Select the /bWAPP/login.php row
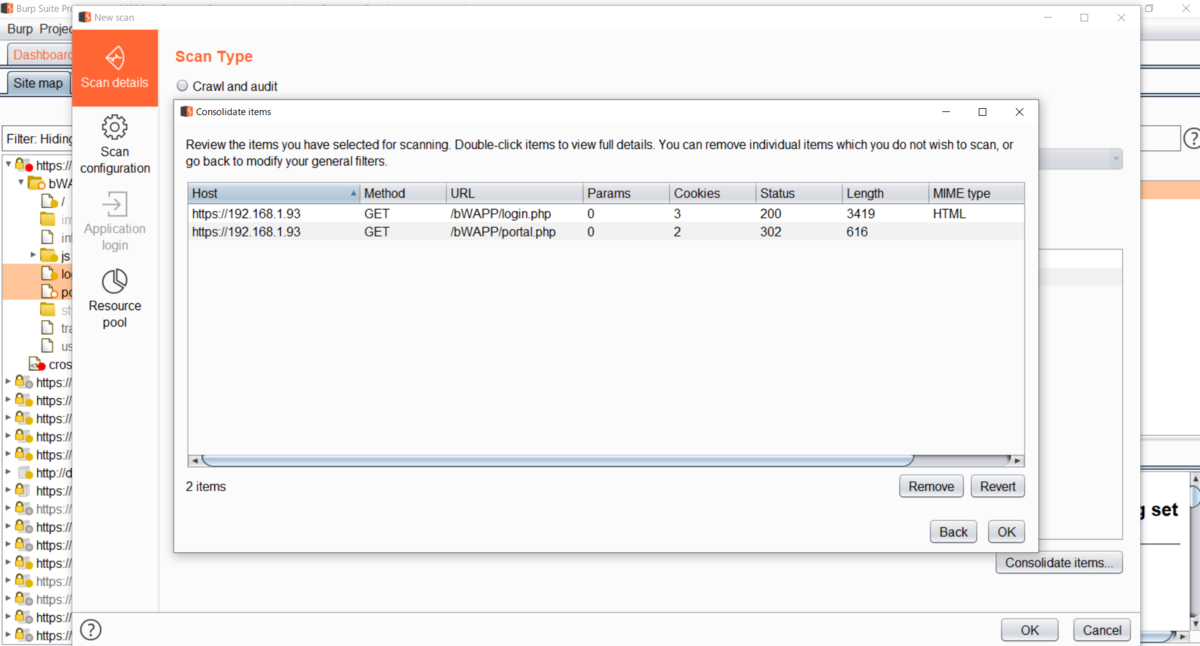Screen dimensions: 1200x646 [x=606, y=214]
